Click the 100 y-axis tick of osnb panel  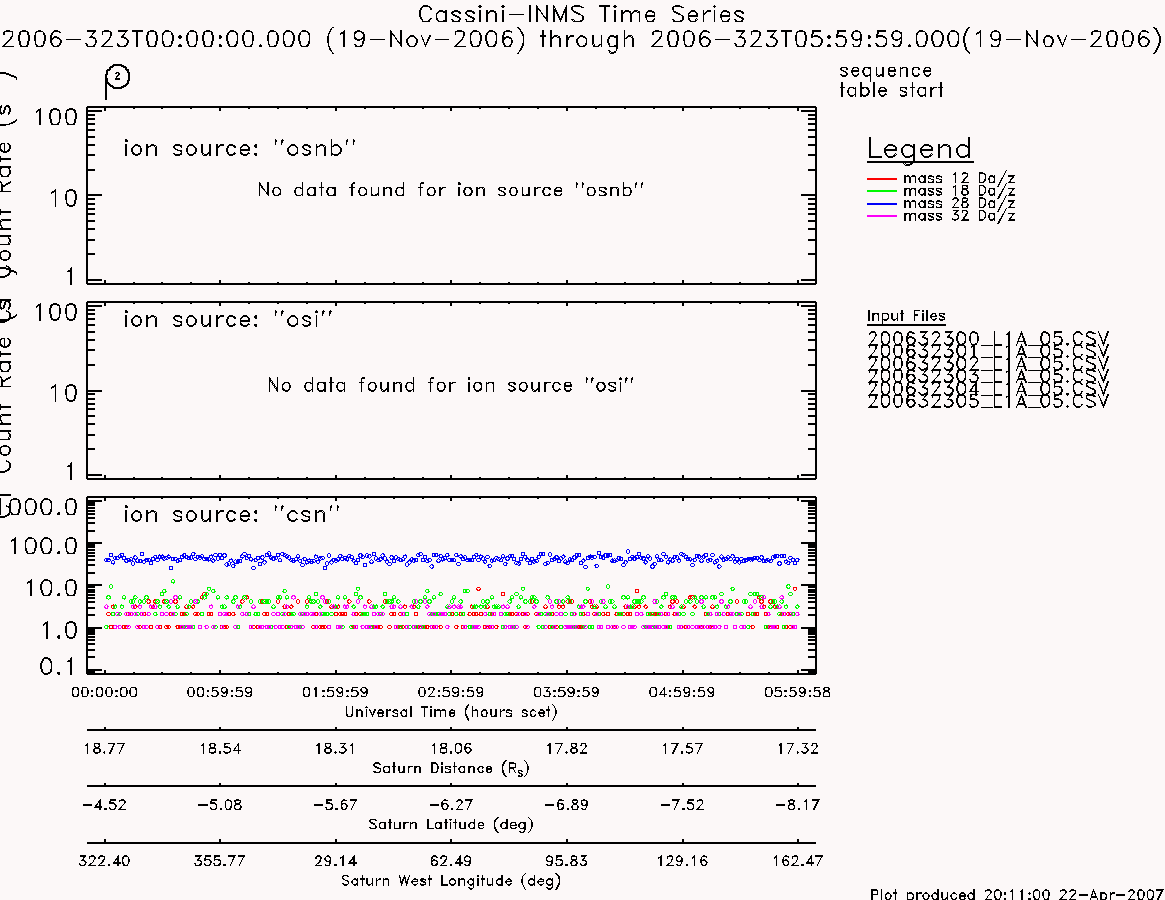(x=56, y=117)
